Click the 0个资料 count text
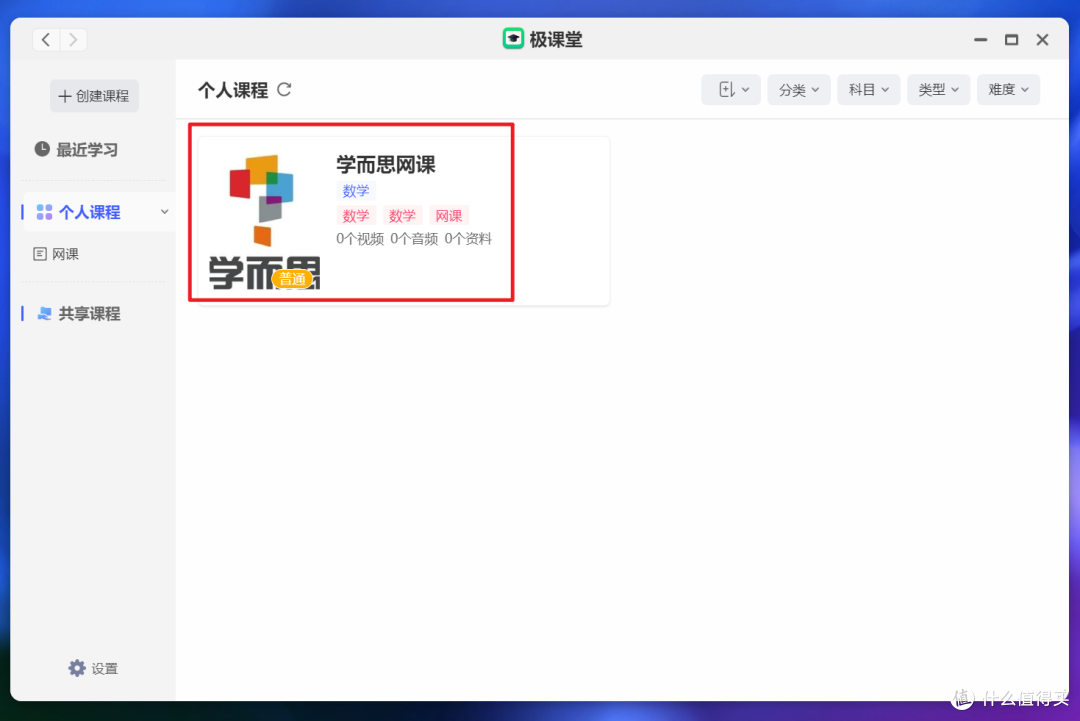 pos(468,239)
